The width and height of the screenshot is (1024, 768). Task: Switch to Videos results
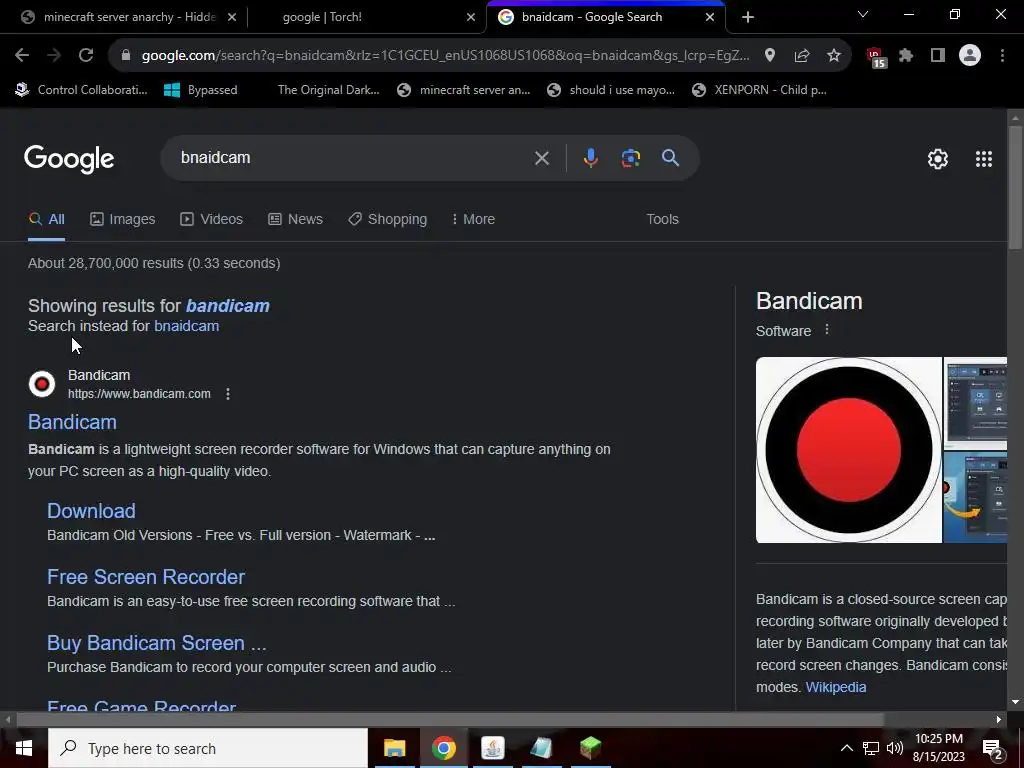point(212,219)
